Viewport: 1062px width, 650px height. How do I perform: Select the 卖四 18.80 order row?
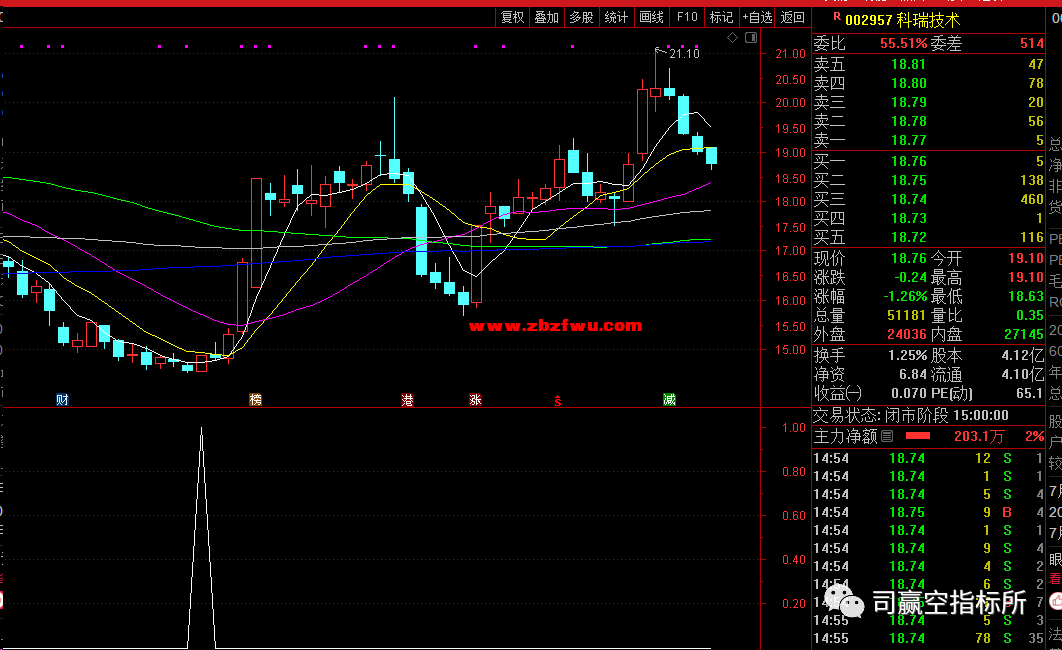pyautogui.click(x=929, y=83)
